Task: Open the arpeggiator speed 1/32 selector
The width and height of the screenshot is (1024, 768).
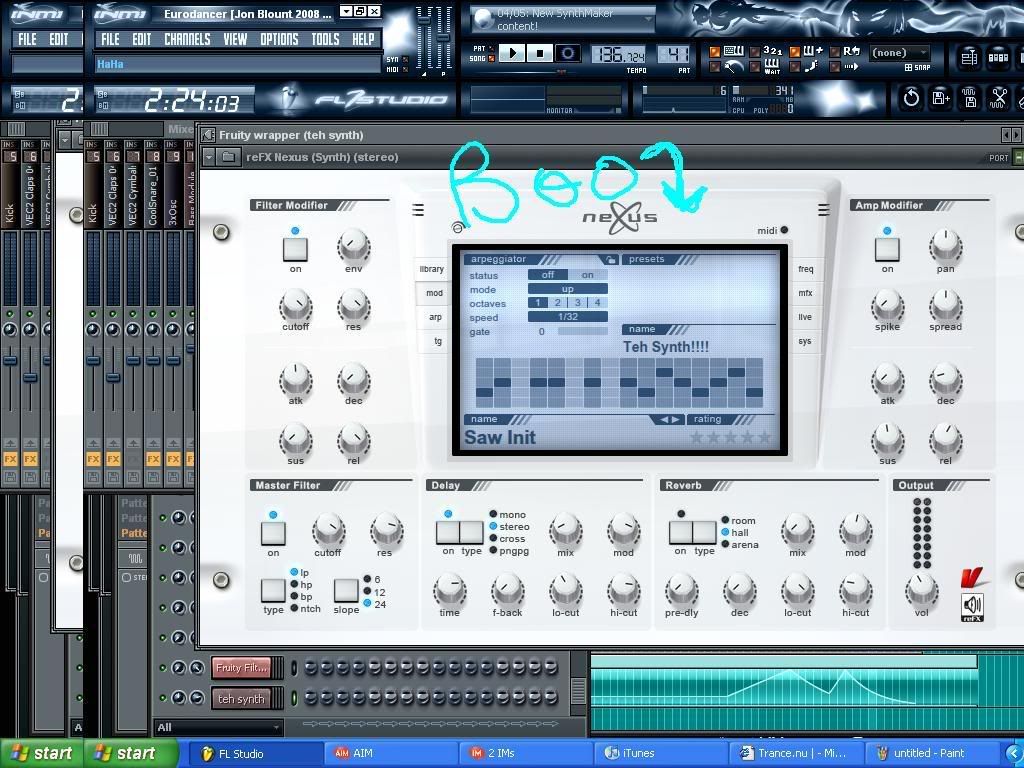Action: tap(568, 317)
